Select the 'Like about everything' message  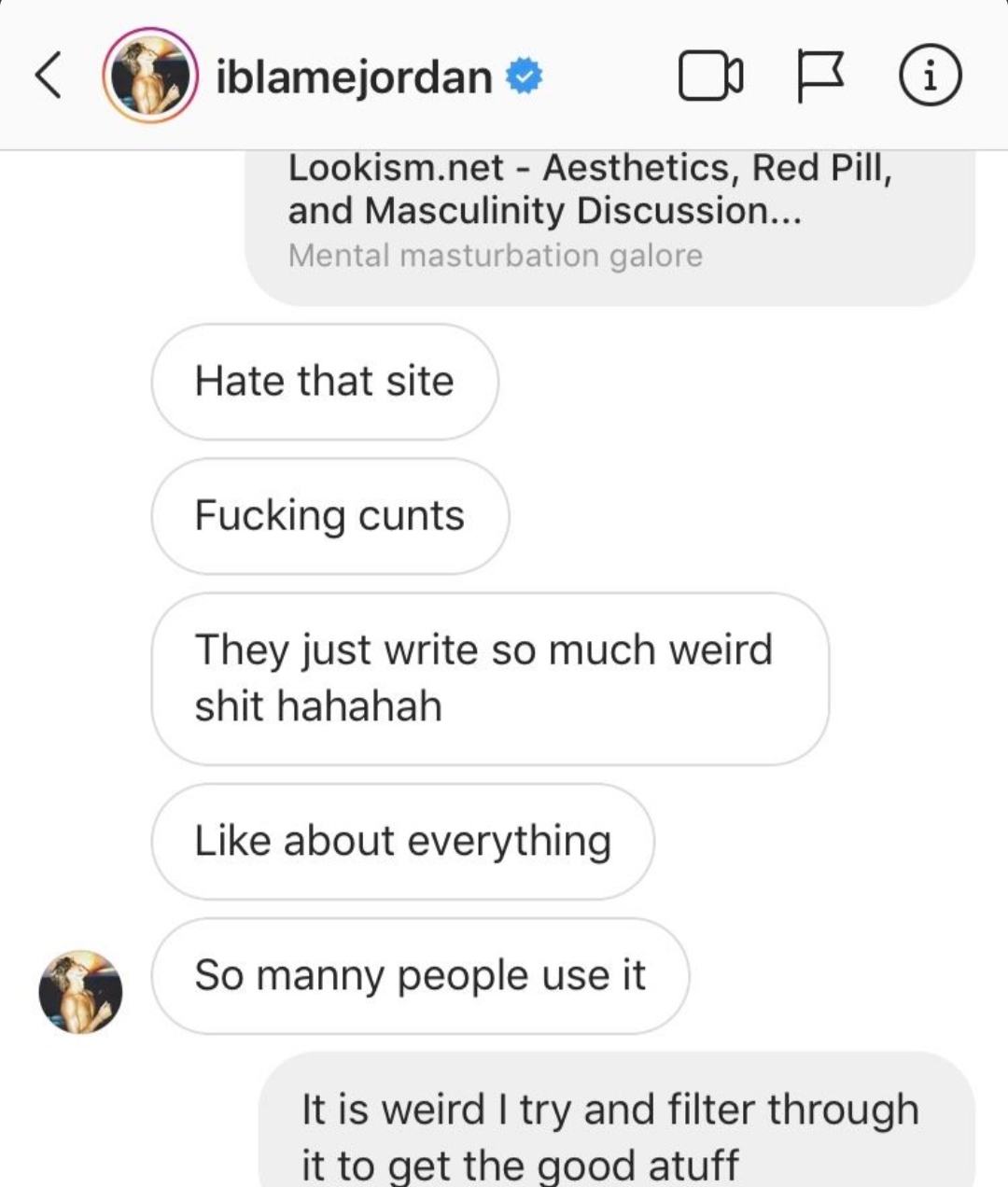(x=402, y=841)
